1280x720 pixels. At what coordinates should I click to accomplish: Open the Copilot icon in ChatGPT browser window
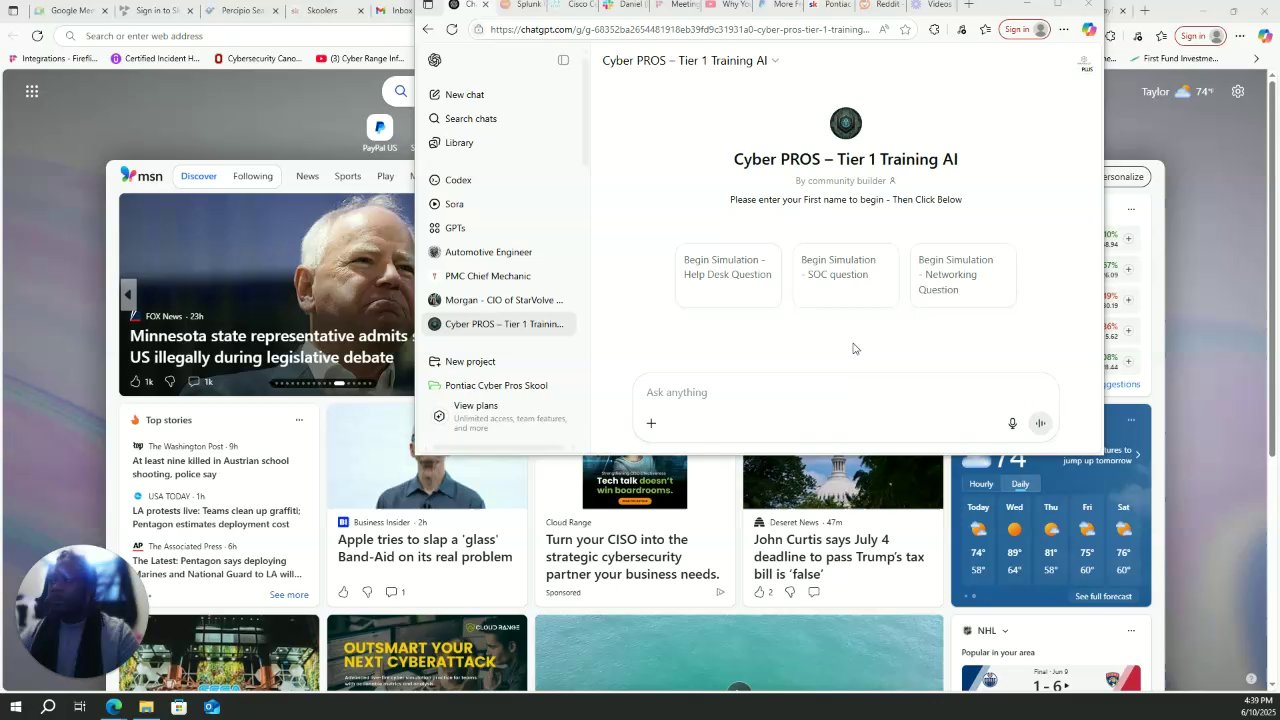pos(1089,30)
